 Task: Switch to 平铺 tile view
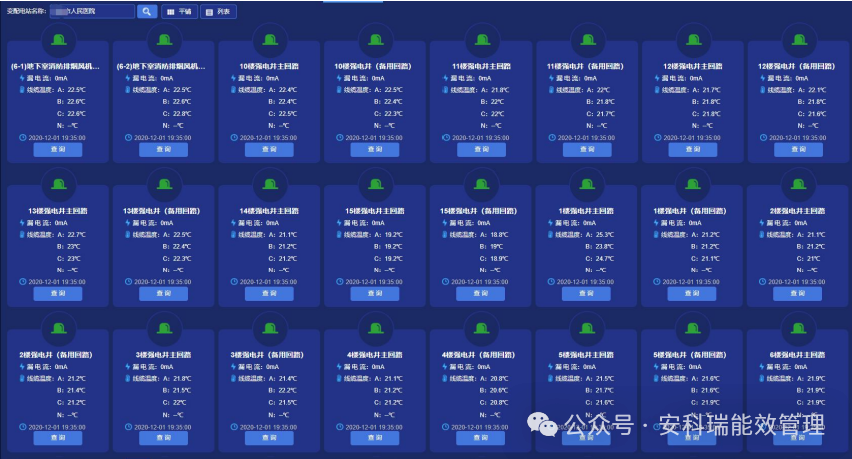(x=179, y=11)
